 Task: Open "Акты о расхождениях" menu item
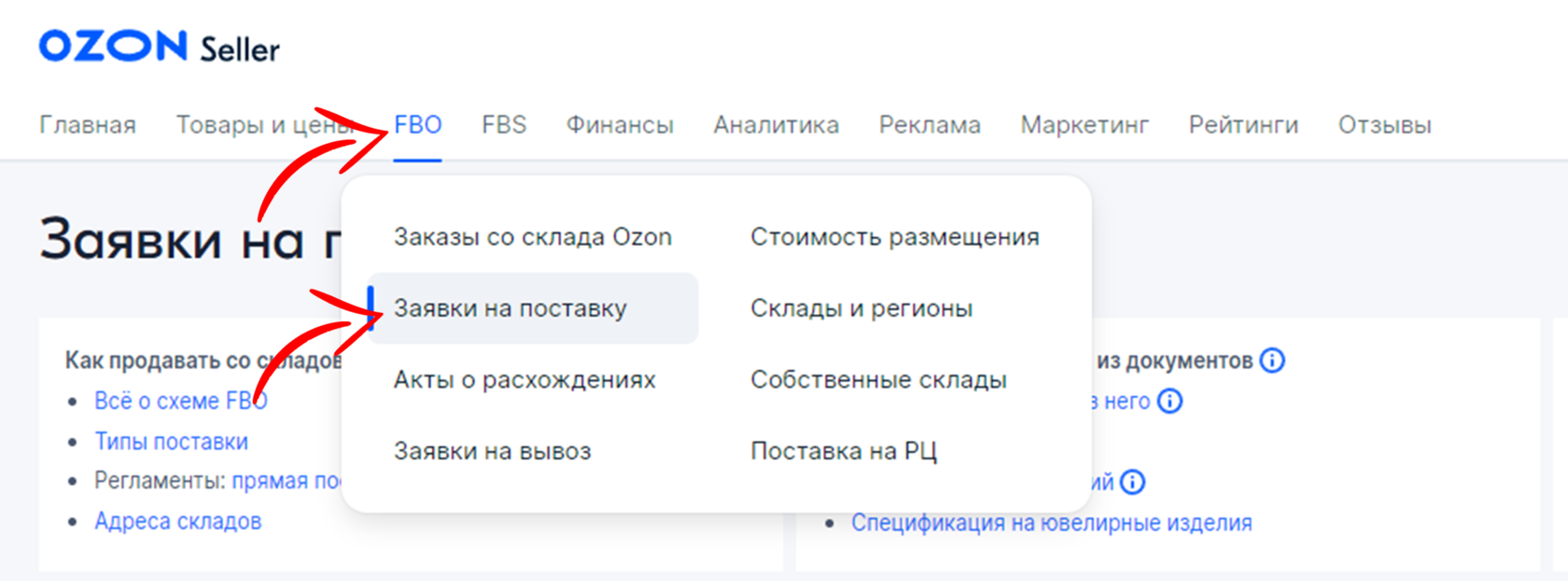[x=525, y=380]
